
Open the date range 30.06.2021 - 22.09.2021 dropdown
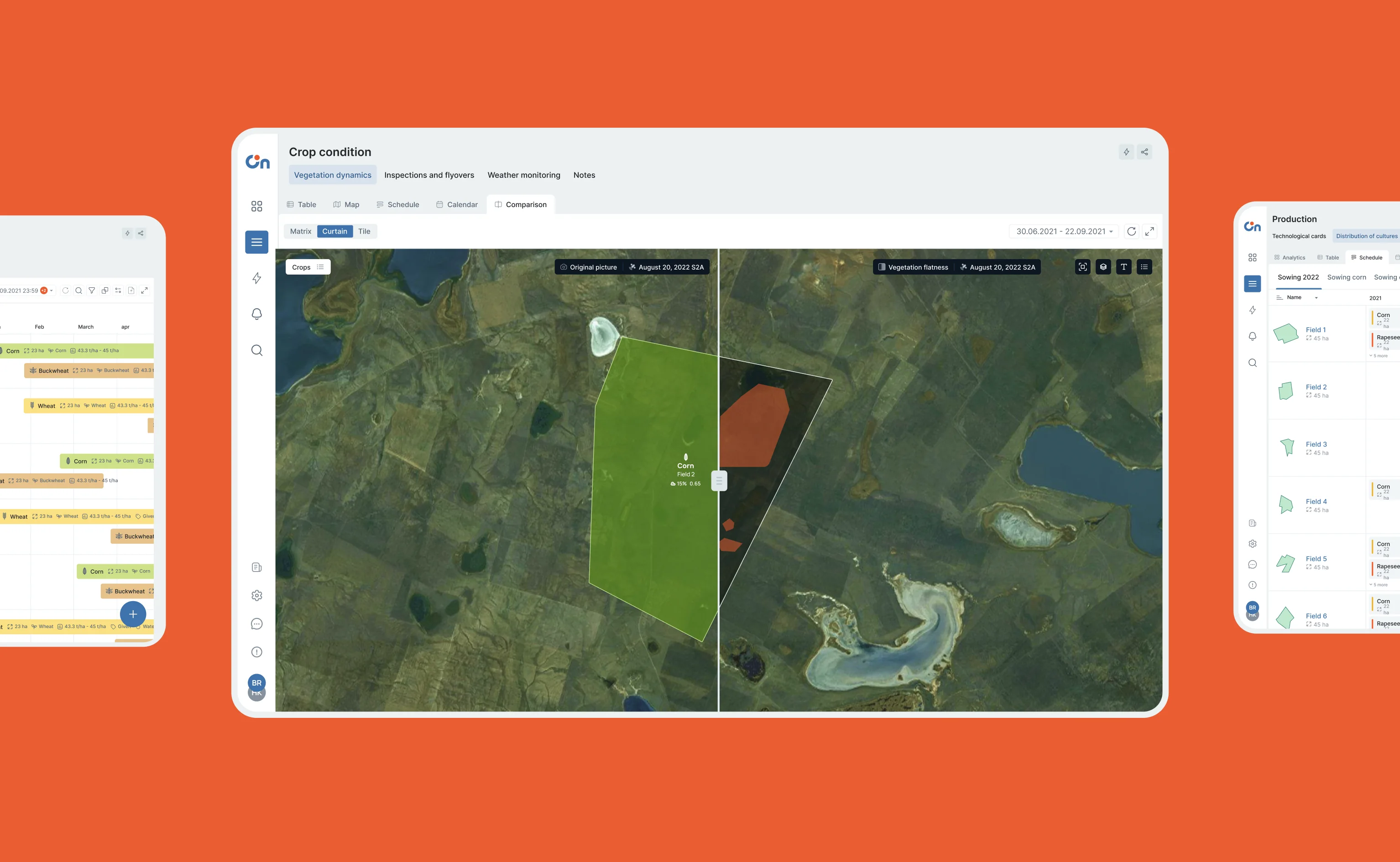[1064, 232]
